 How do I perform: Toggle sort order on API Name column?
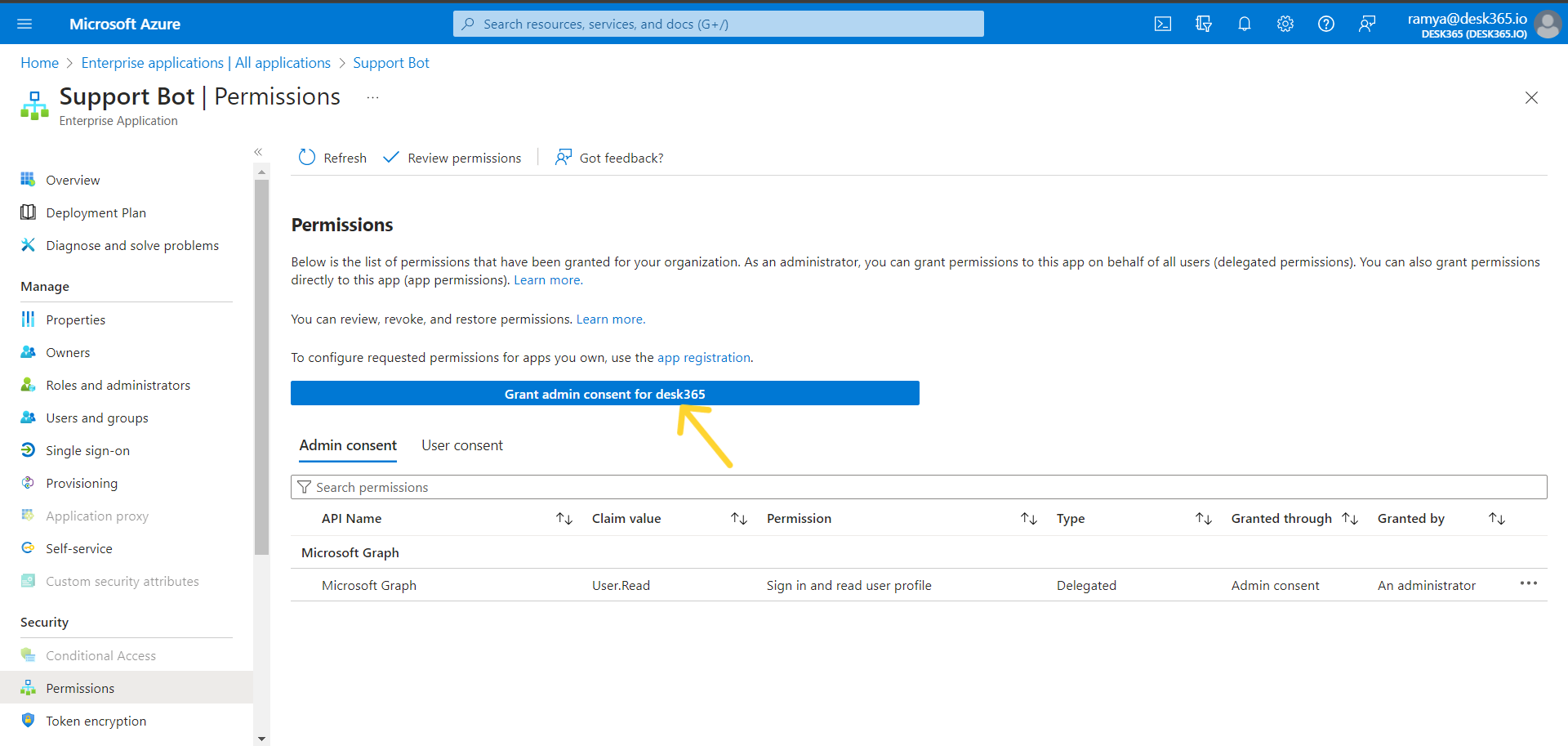(563, 518)
